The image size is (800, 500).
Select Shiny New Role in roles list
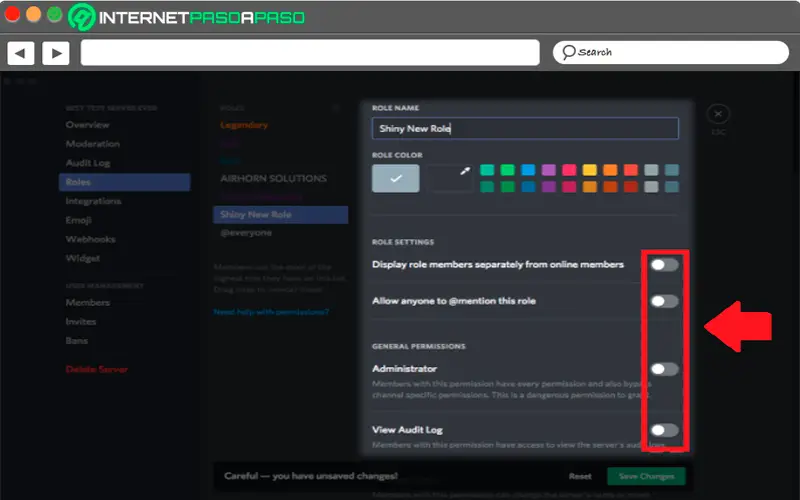tap(281, 215)
